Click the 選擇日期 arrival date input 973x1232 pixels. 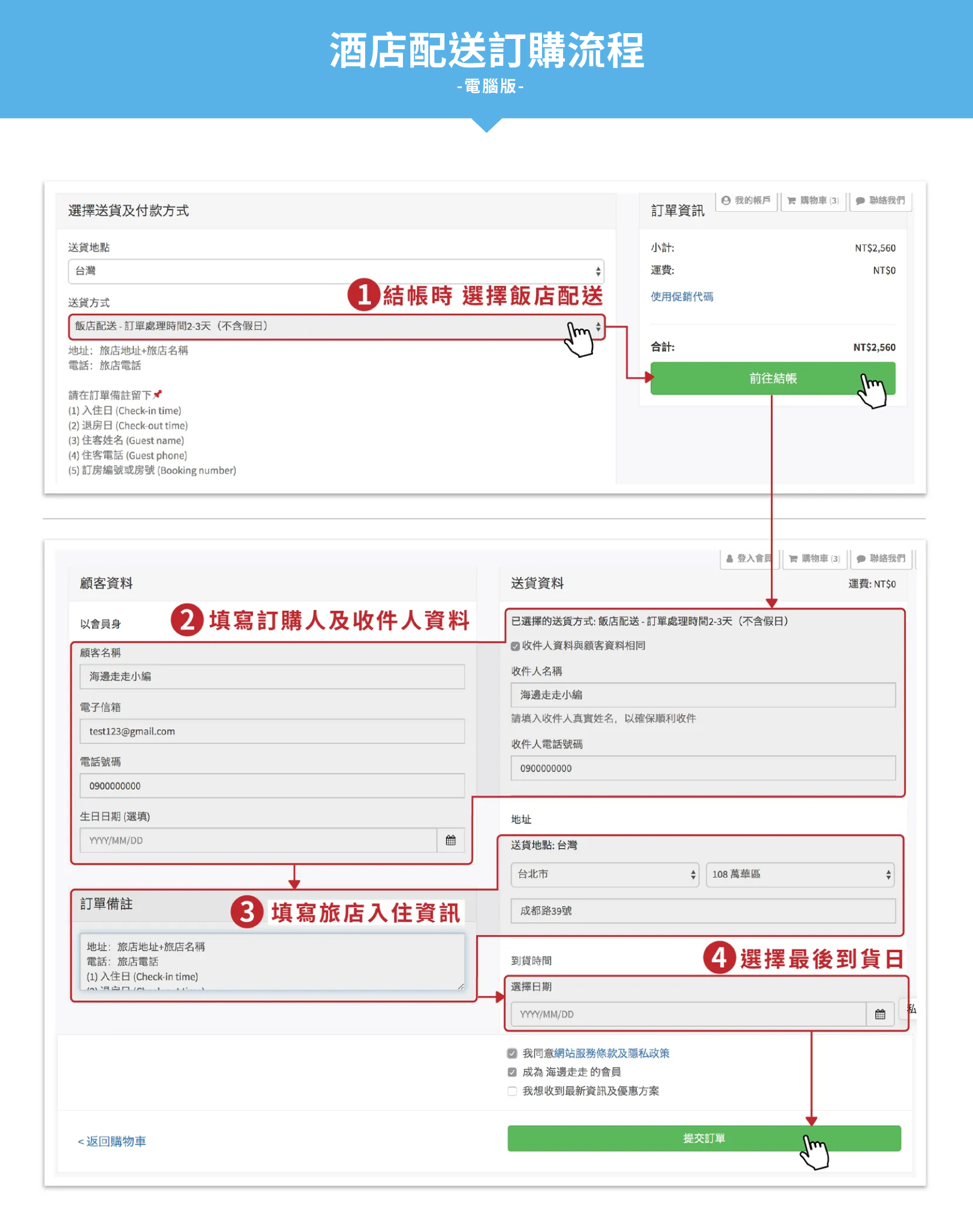[x=689, y=1015]
